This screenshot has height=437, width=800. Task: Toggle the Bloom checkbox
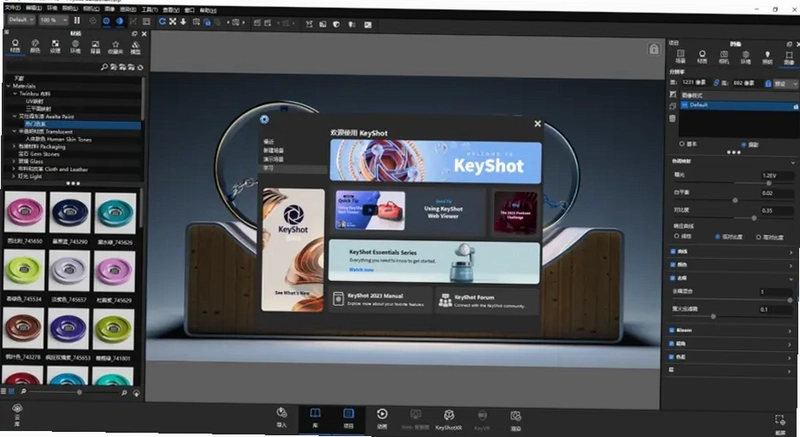click(671, 330)
